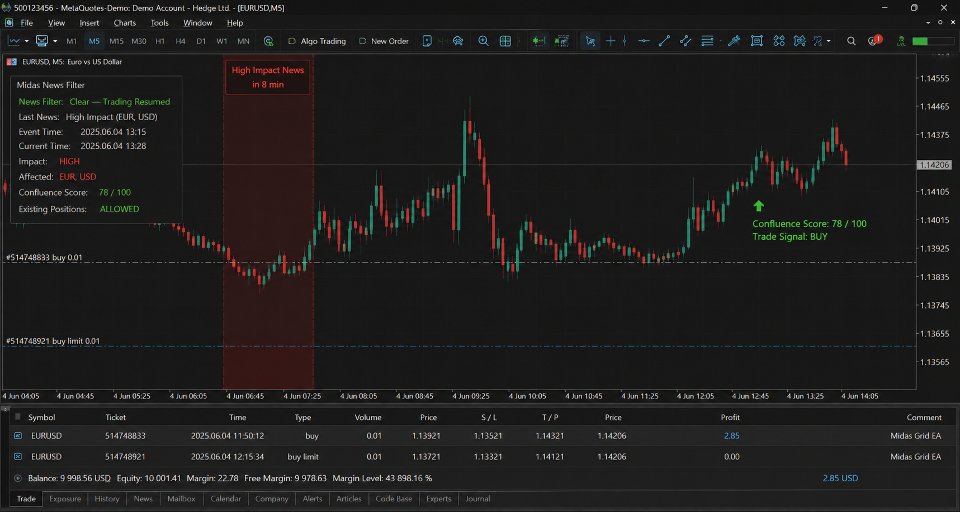Expand the objects dropdown arrow
960x512 pixels.
point(829,41)
